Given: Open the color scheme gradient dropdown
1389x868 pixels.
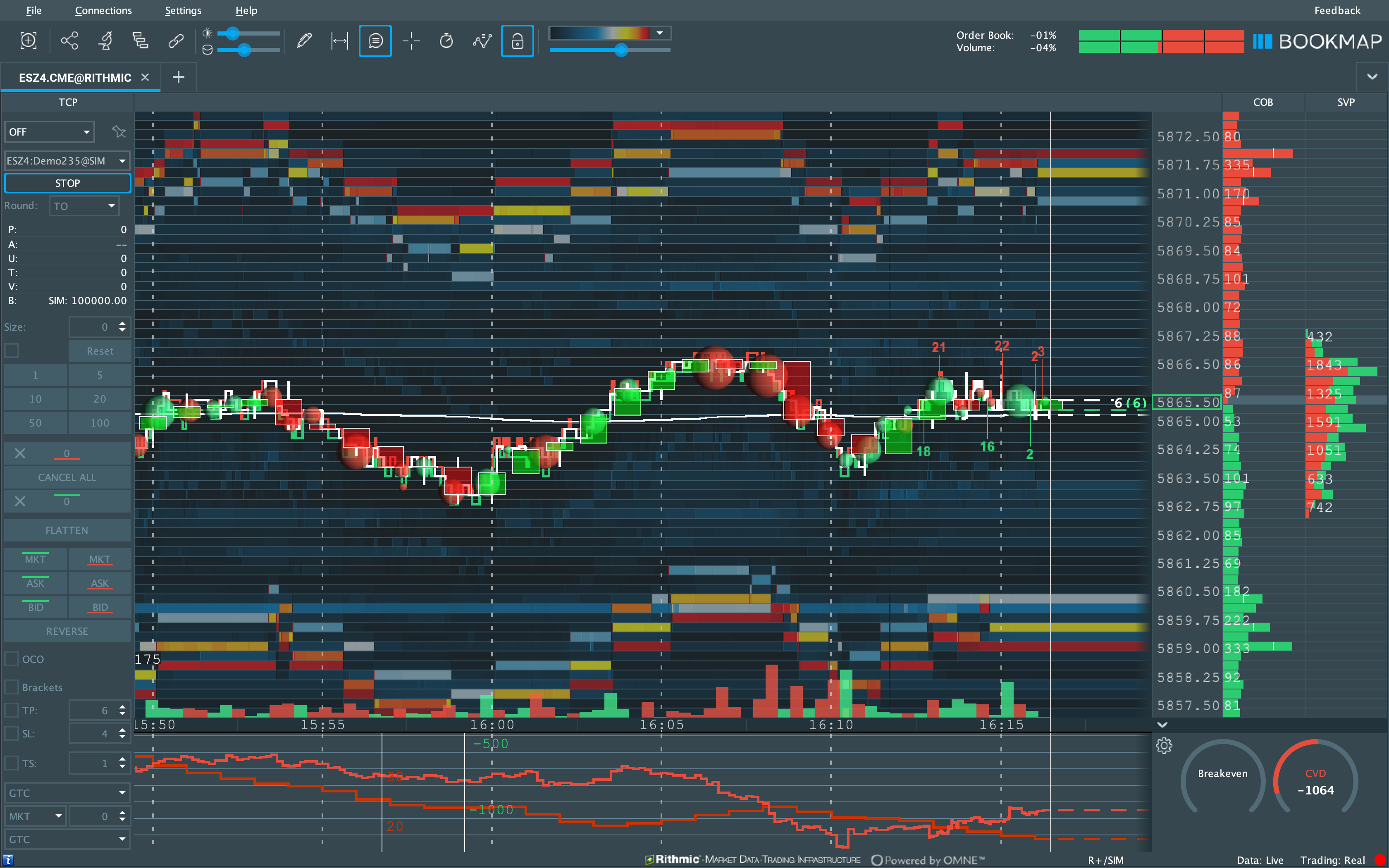Looking at the screenshot, I should 659,33.
